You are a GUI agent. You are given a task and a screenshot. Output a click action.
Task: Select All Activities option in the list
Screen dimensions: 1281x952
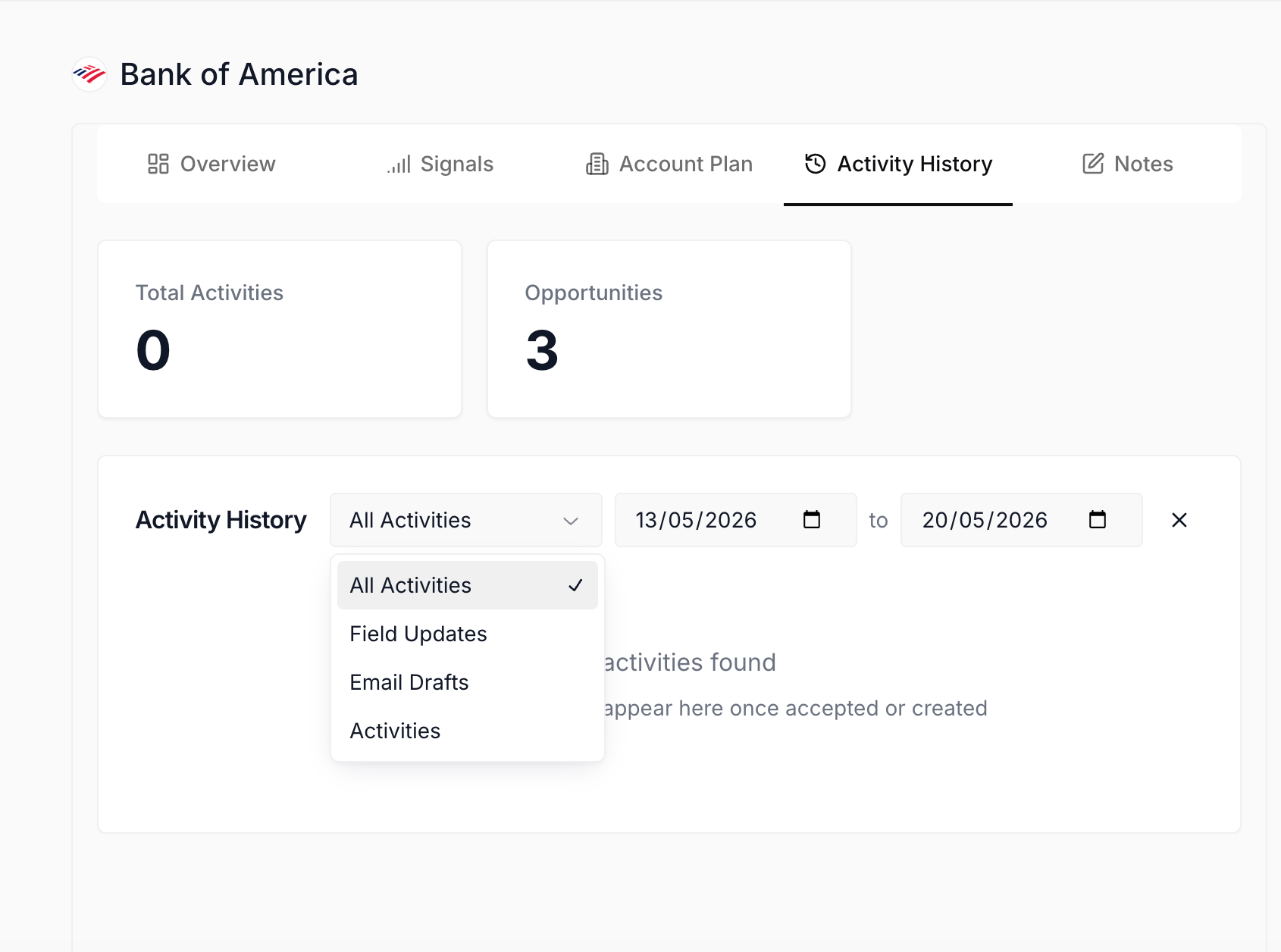pyautogui.click(x=468, y=585)
